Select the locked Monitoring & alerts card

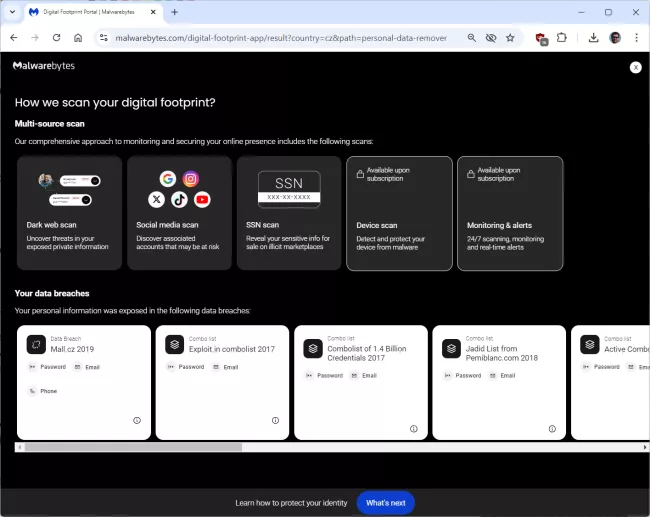(x=510, y=214)
